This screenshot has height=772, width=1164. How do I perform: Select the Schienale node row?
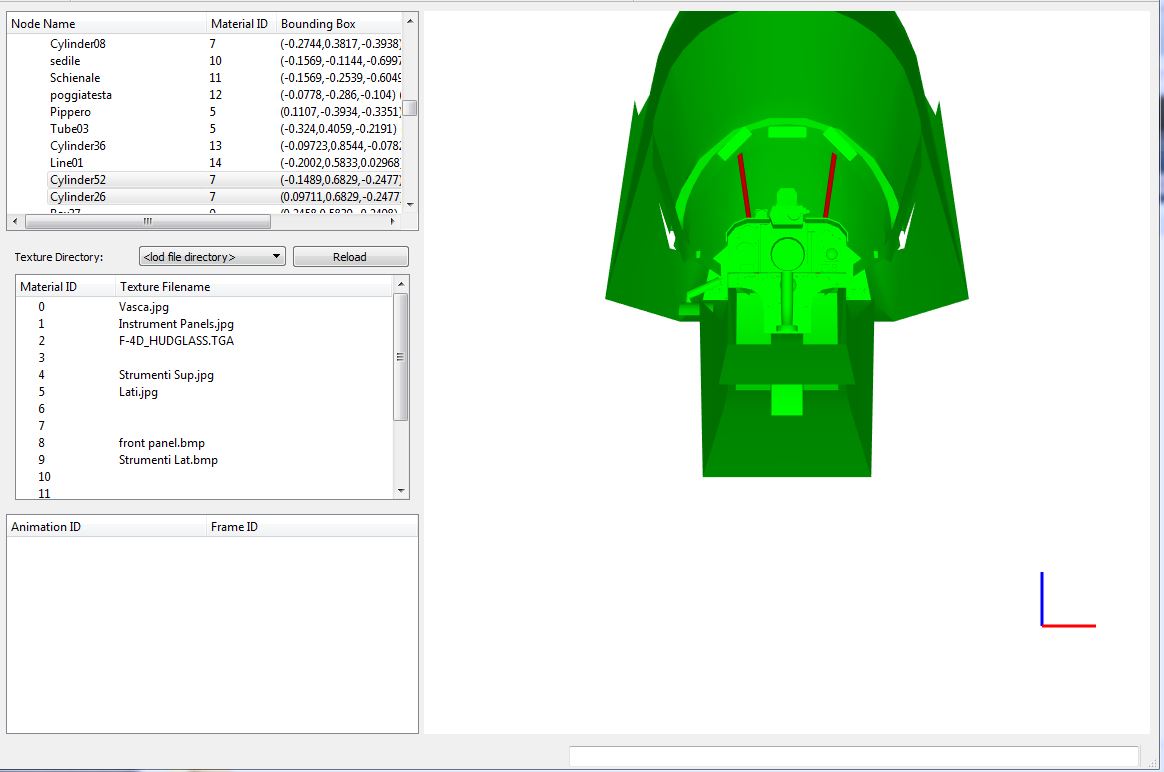click(205, 78)
